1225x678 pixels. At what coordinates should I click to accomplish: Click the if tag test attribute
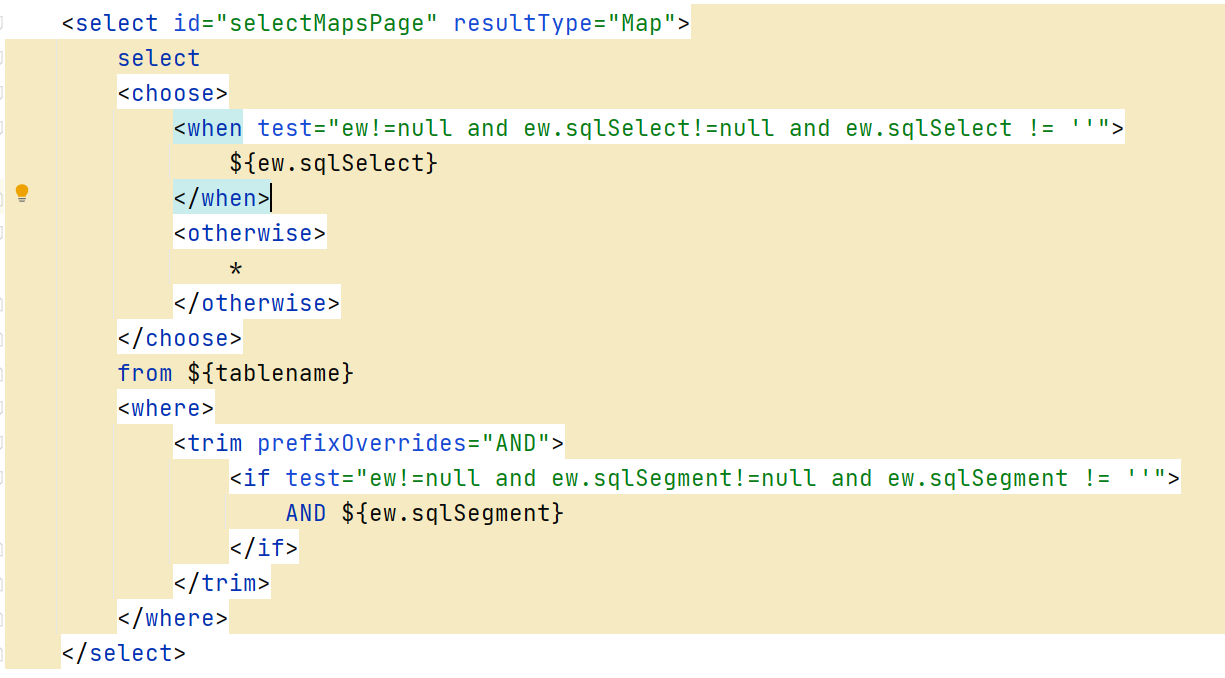point(313,478)
